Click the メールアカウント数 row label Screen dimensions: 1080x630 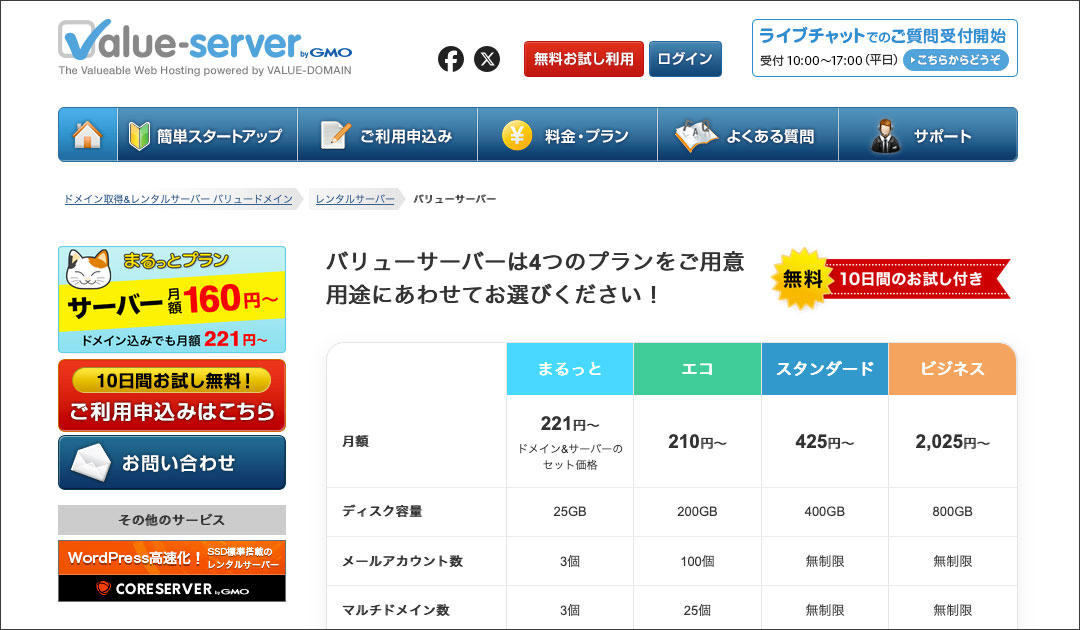pyautogui.click(x=402, y=561)
